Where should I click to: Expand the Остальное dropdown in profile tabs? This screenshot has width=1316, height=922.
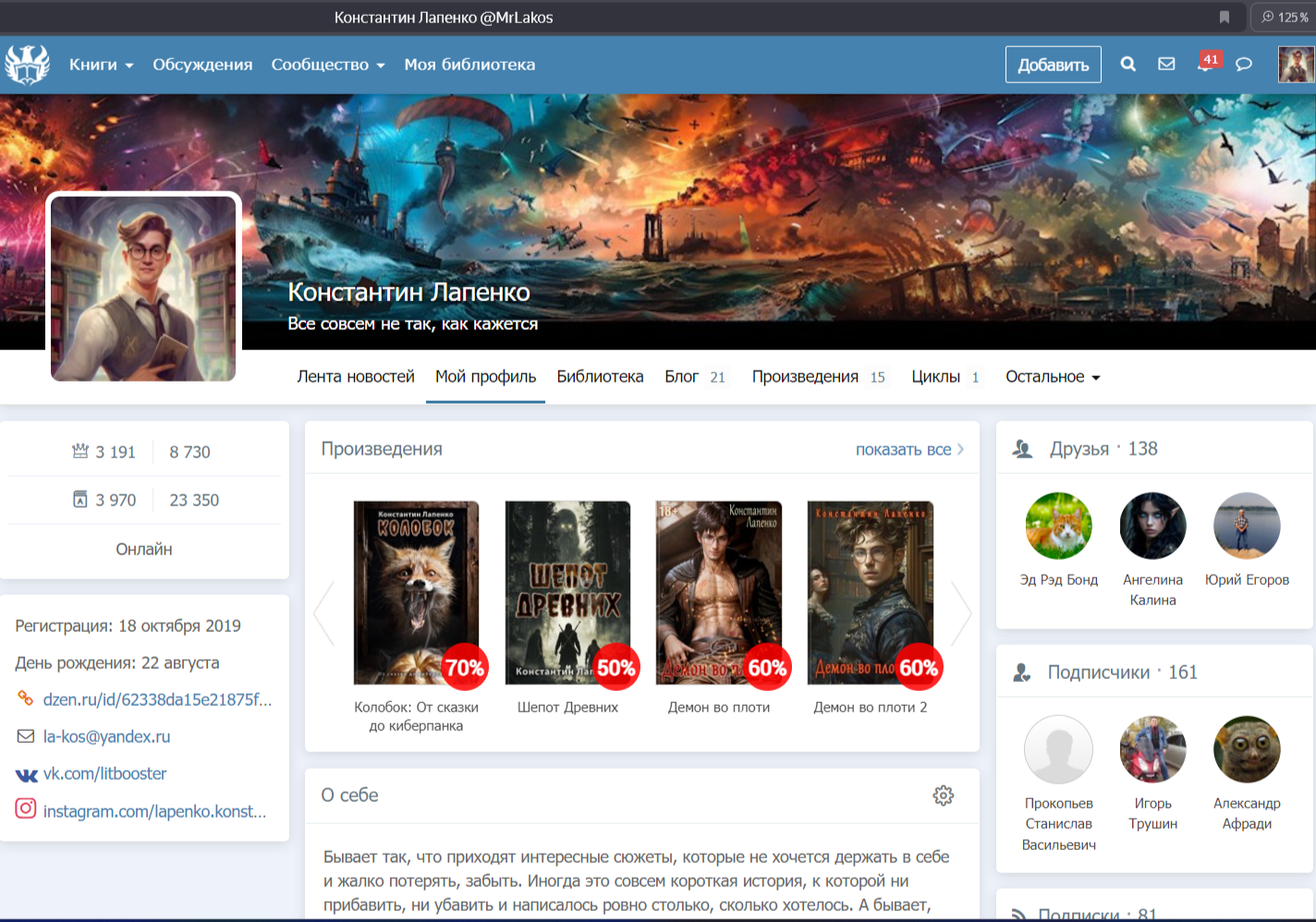point(1052,377)
